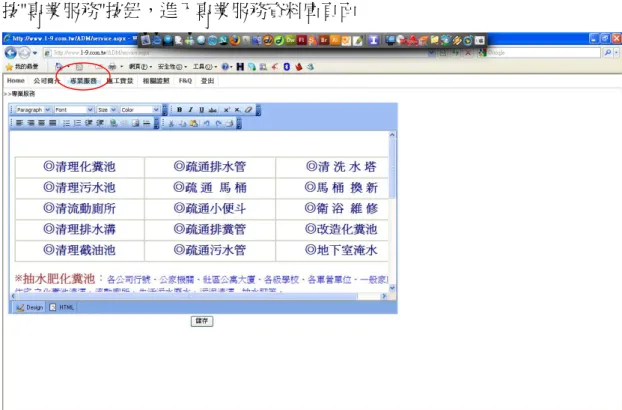Open Flash from the dock
Viewport: 622px width, 410px height.
[x=302, y=40]
